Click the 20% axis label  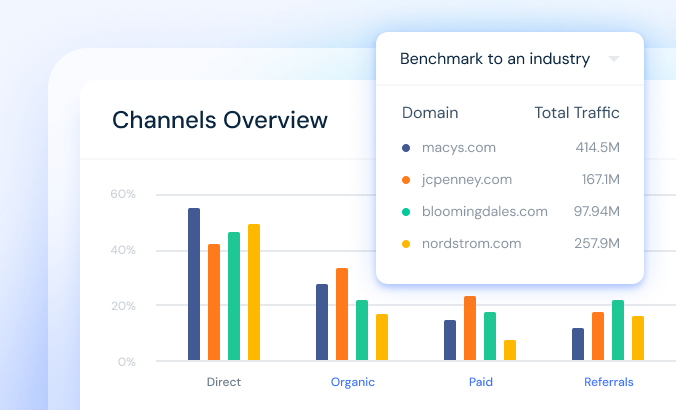click(123, 306)
